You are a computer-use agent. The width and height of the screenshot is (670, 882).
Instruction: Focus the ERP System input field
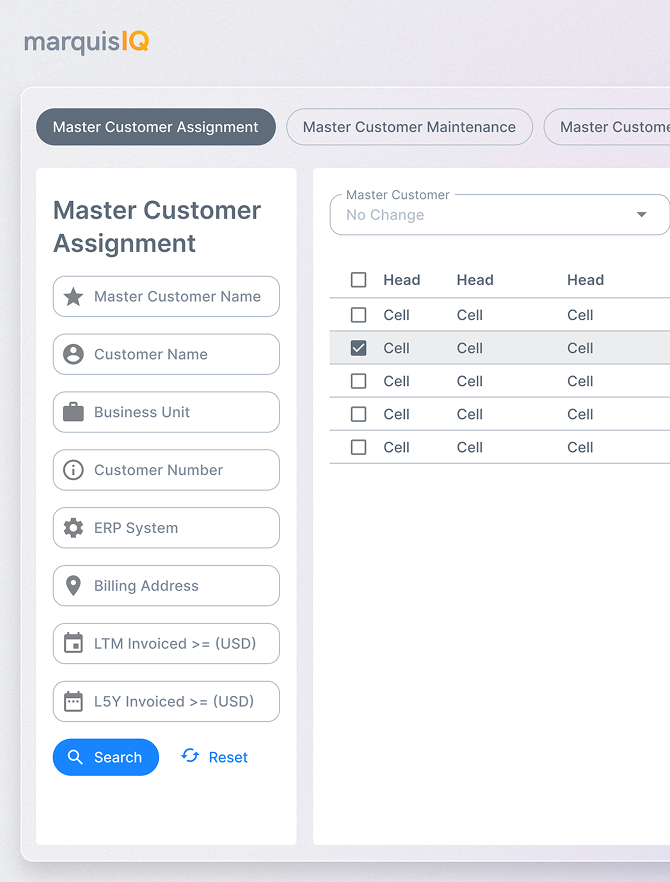(x=167, y=528)
